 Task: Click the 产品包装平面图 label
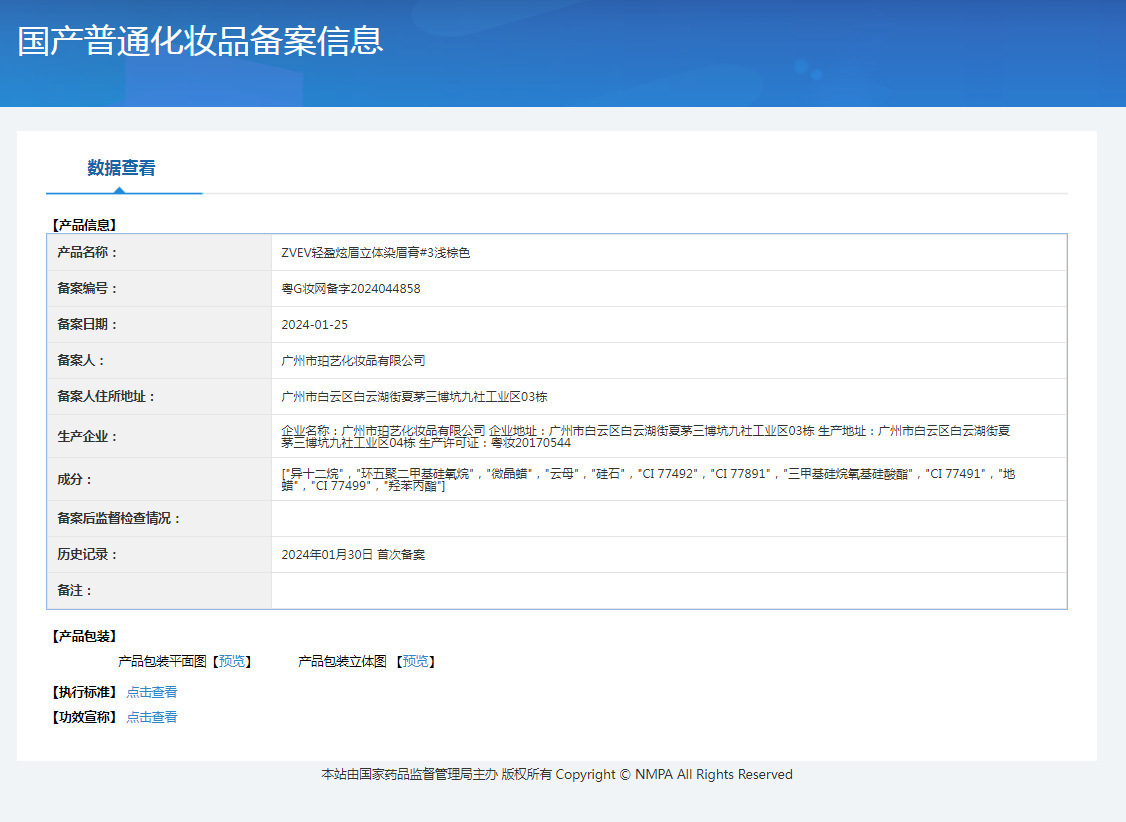tap(162, 661)
